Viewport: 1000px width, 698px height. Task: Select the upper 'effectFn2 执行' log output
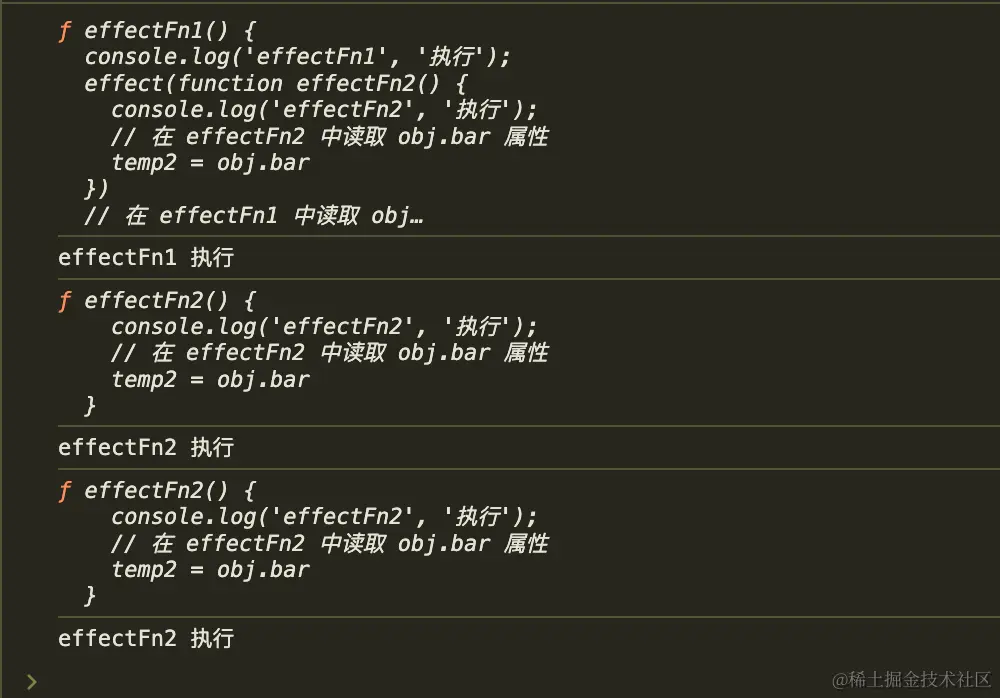pyautogui.click(x=146, y=447)
